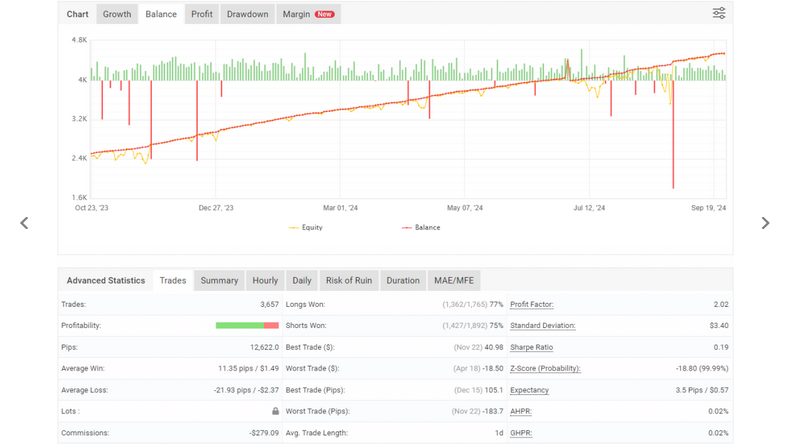Switch to the Summary statistics tab
This screenshot has width=790, height=444.
pos(219,281)
